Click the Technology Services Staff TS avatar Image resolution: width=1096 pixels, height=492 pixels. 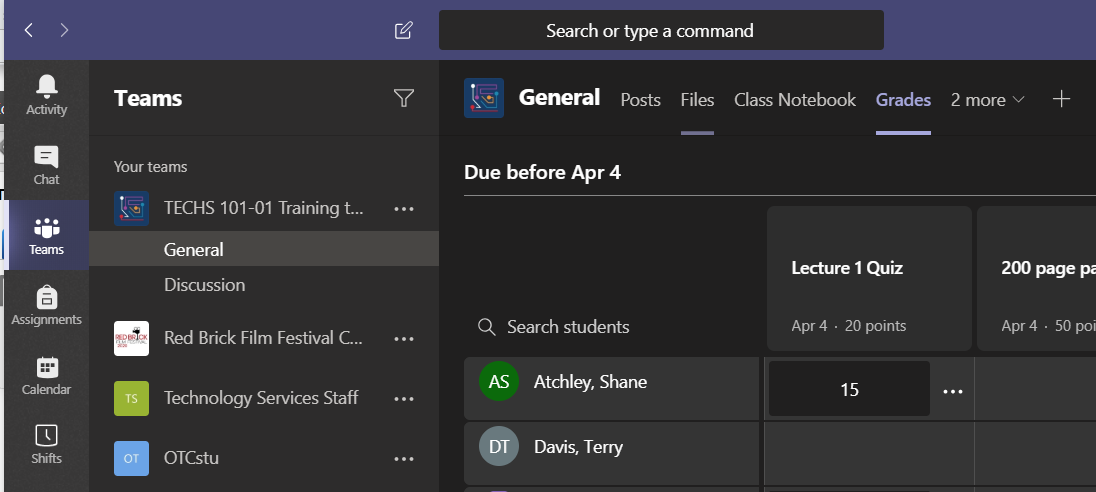tap(131, 398)
